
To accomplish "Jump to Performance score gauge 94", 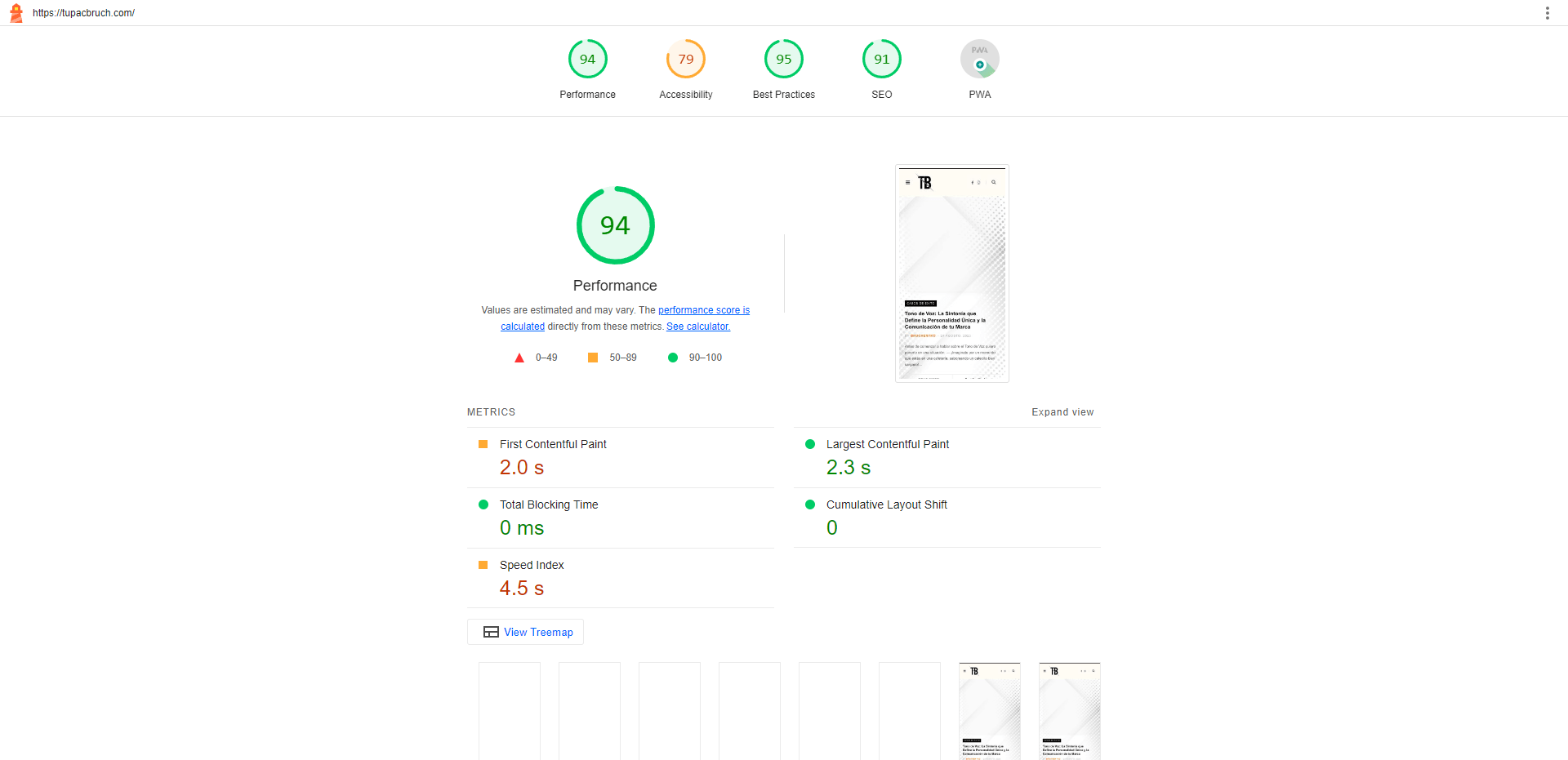I will pyautogui.click(x=587, y=60).
